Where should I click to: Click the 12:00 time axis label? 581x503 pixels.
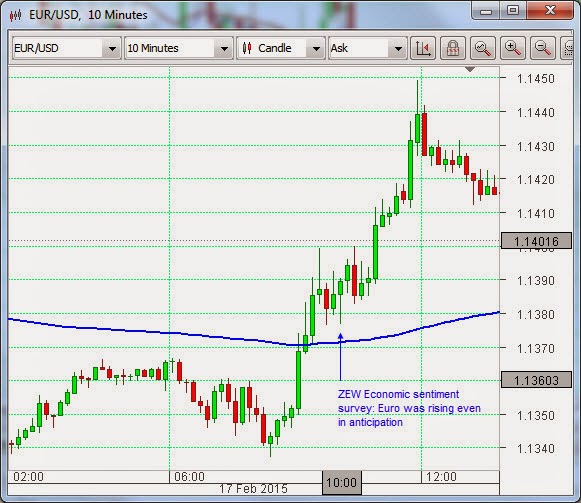[x=441, y=476]
